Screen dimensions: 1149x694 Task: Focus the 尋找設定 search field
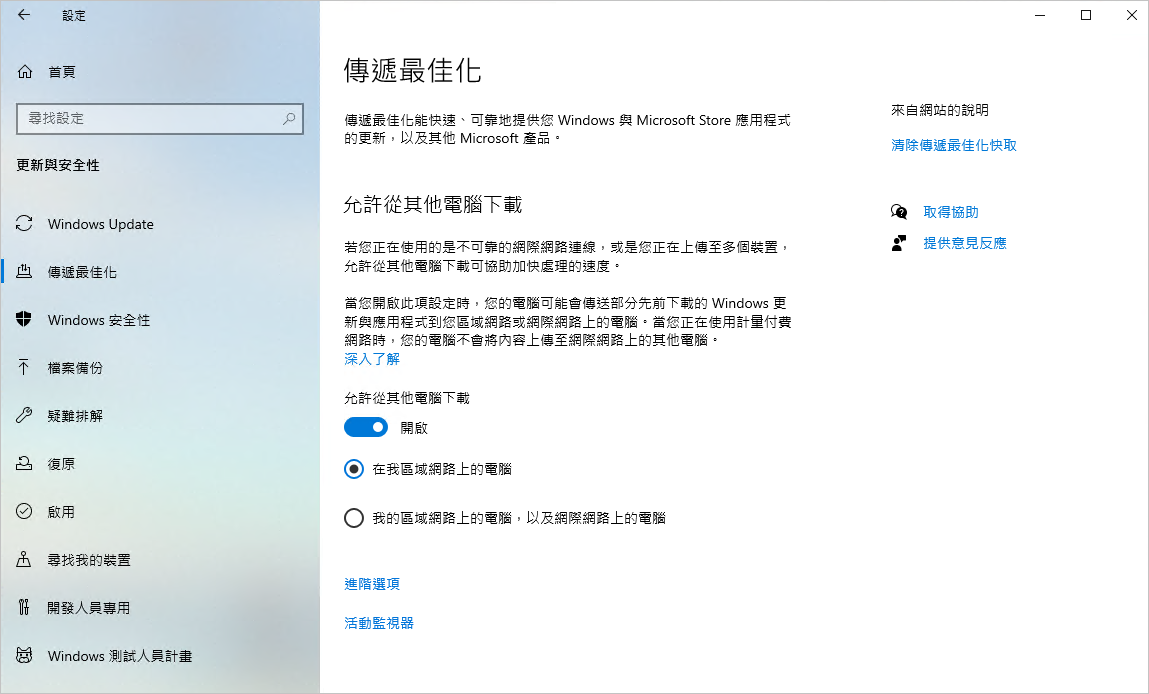[x=160, y=119]
